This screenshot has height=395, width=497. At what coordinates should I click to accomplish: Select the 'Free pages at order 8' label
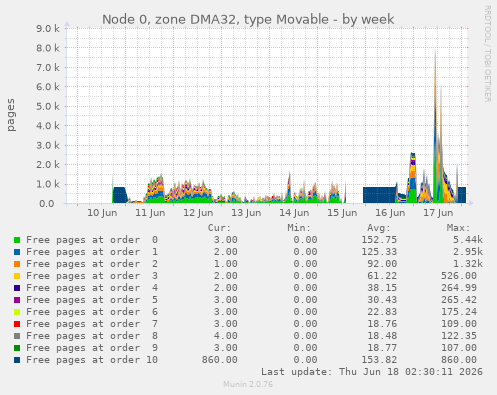click(x=92, y=336)
